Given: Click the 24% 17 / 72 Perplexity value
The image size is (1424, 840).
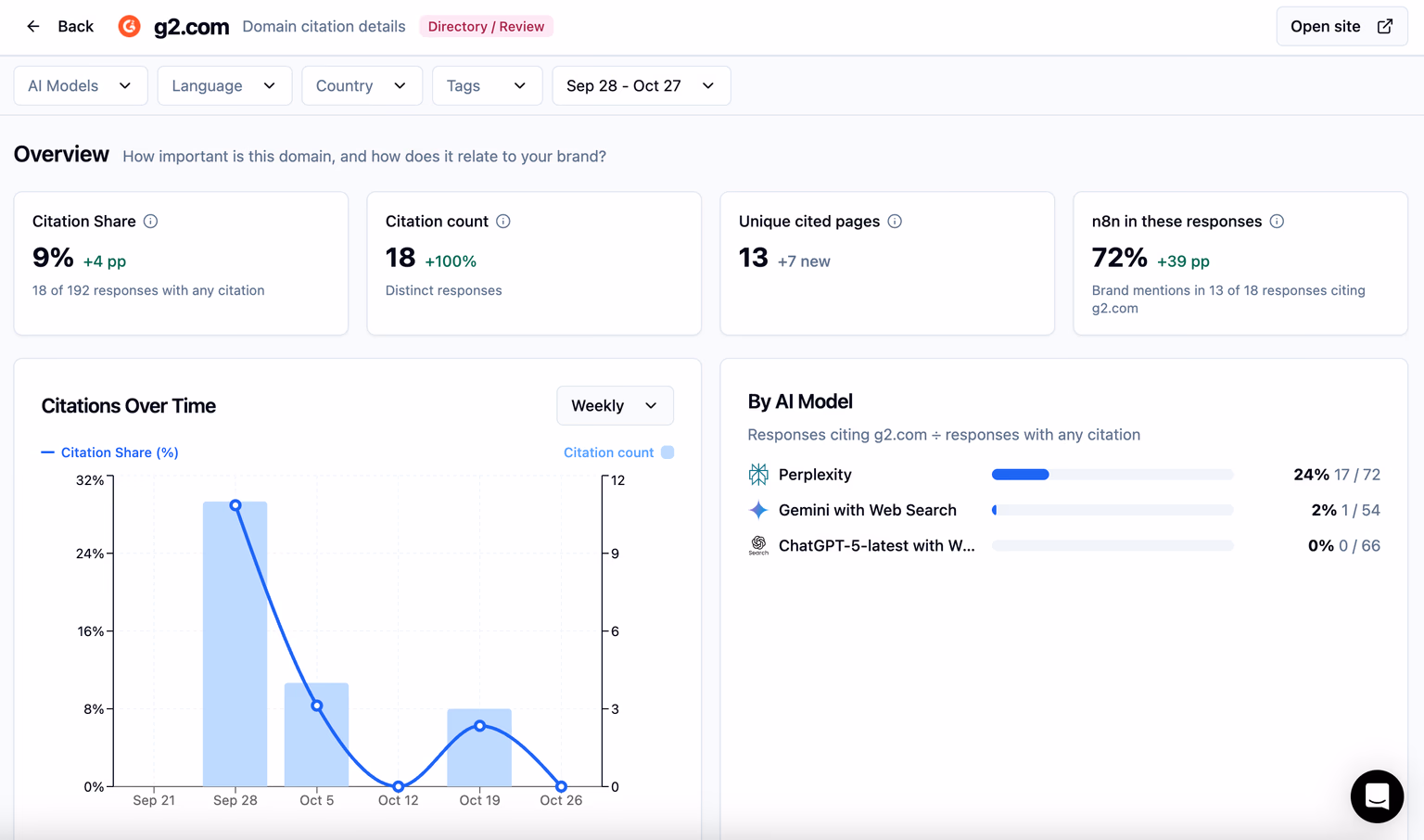Looking at the screenshot, I should click(x=1337, y=475).
